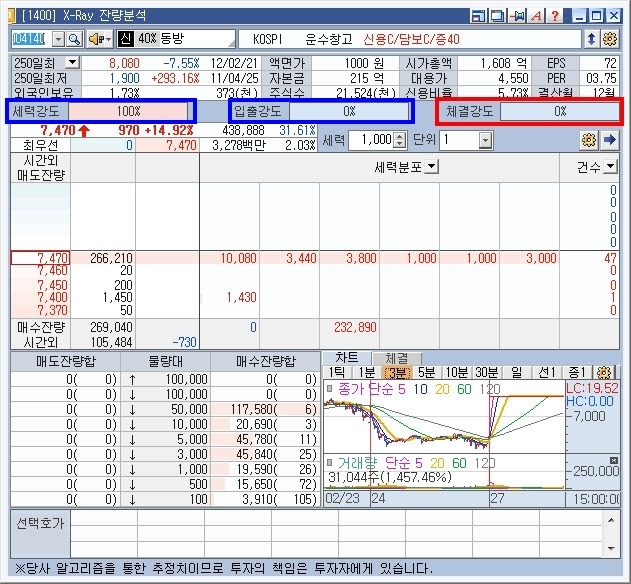
Task: Click the 체결강도 0% gauge bar
Action: click(560, 111)
